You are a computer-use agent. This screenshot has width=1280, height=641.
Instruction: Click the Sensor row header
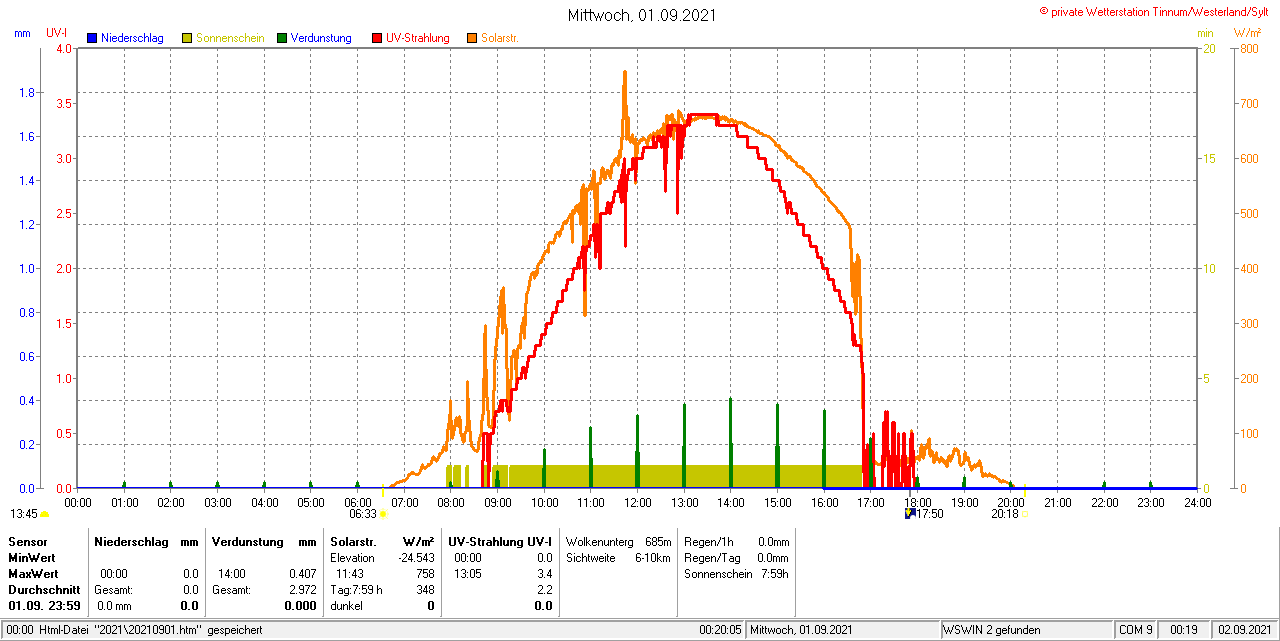point(27,541)
